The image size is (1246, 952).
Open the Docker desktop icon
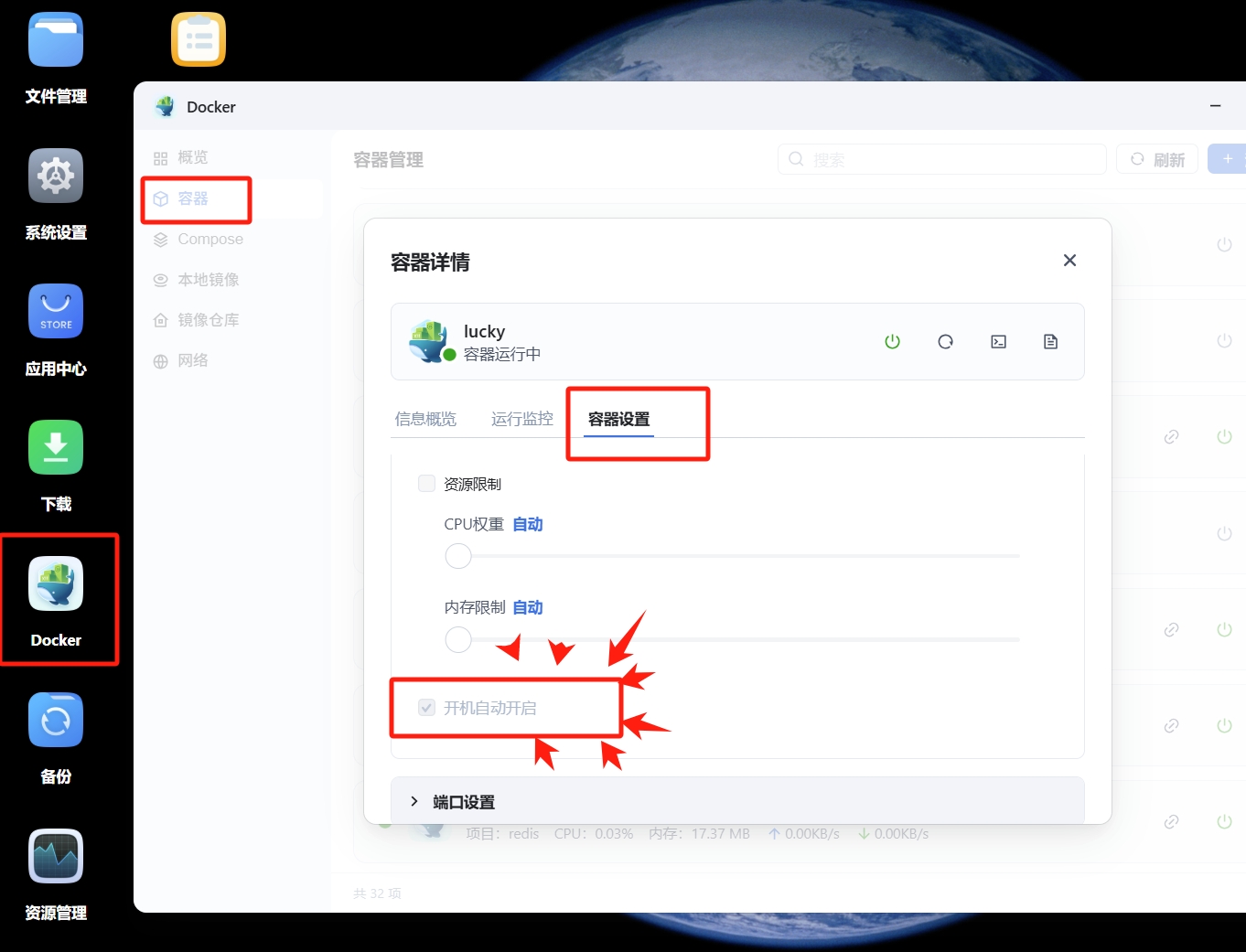coord(56,583)
